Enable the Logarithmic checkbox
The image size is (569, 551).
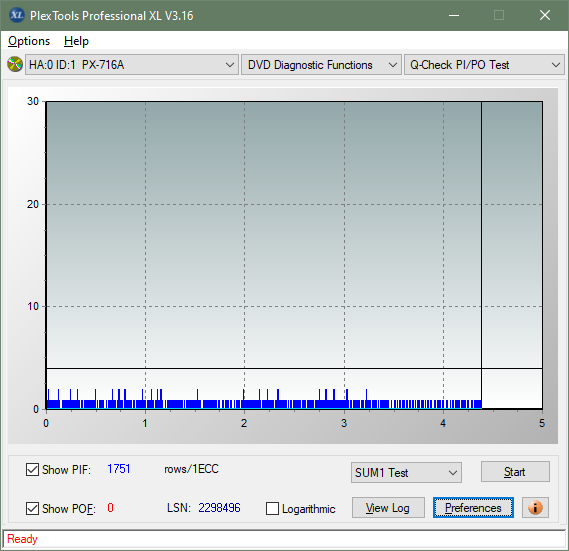(x=272, y=508)
